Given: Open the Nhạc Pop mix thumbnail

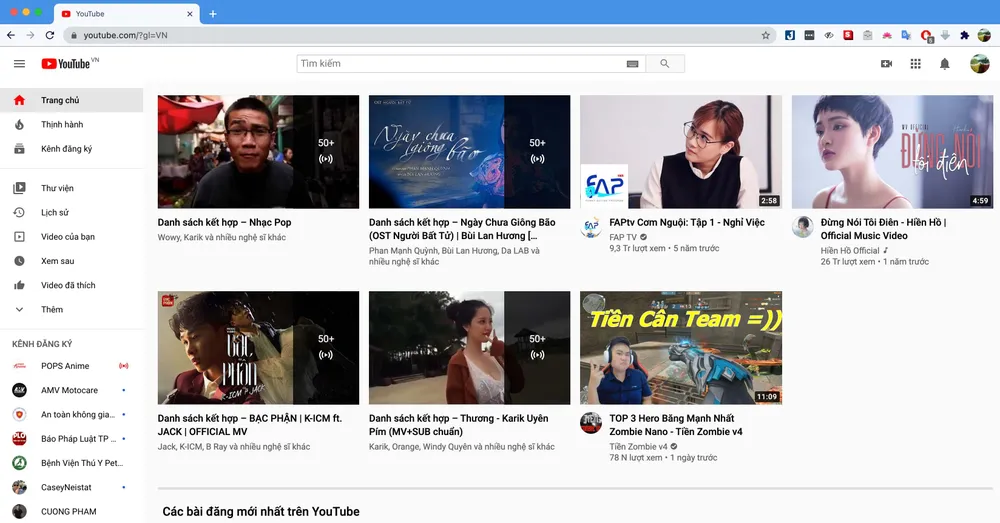Looking at the screenshot, I should click(258, 152).
